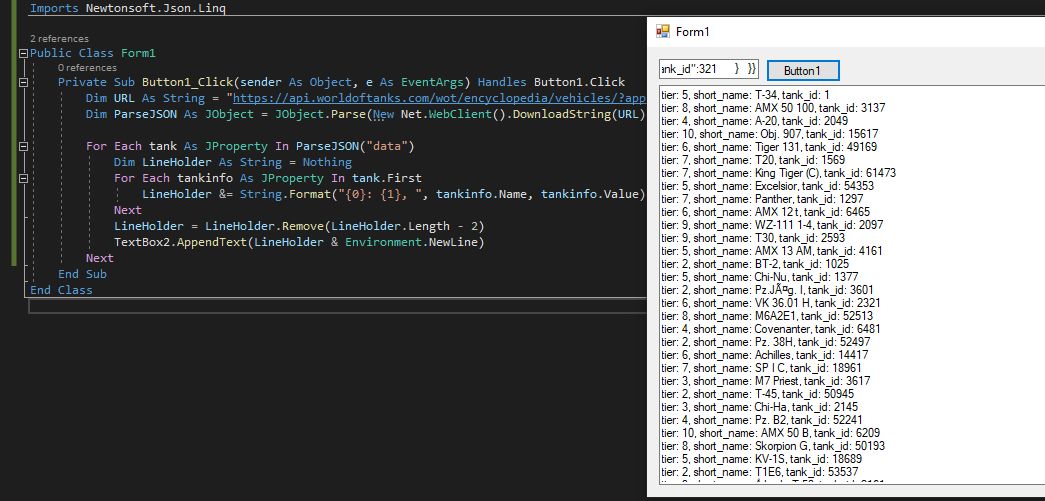
Task: Select the 'KV-1S' output line
Action: tap(762, 459)
